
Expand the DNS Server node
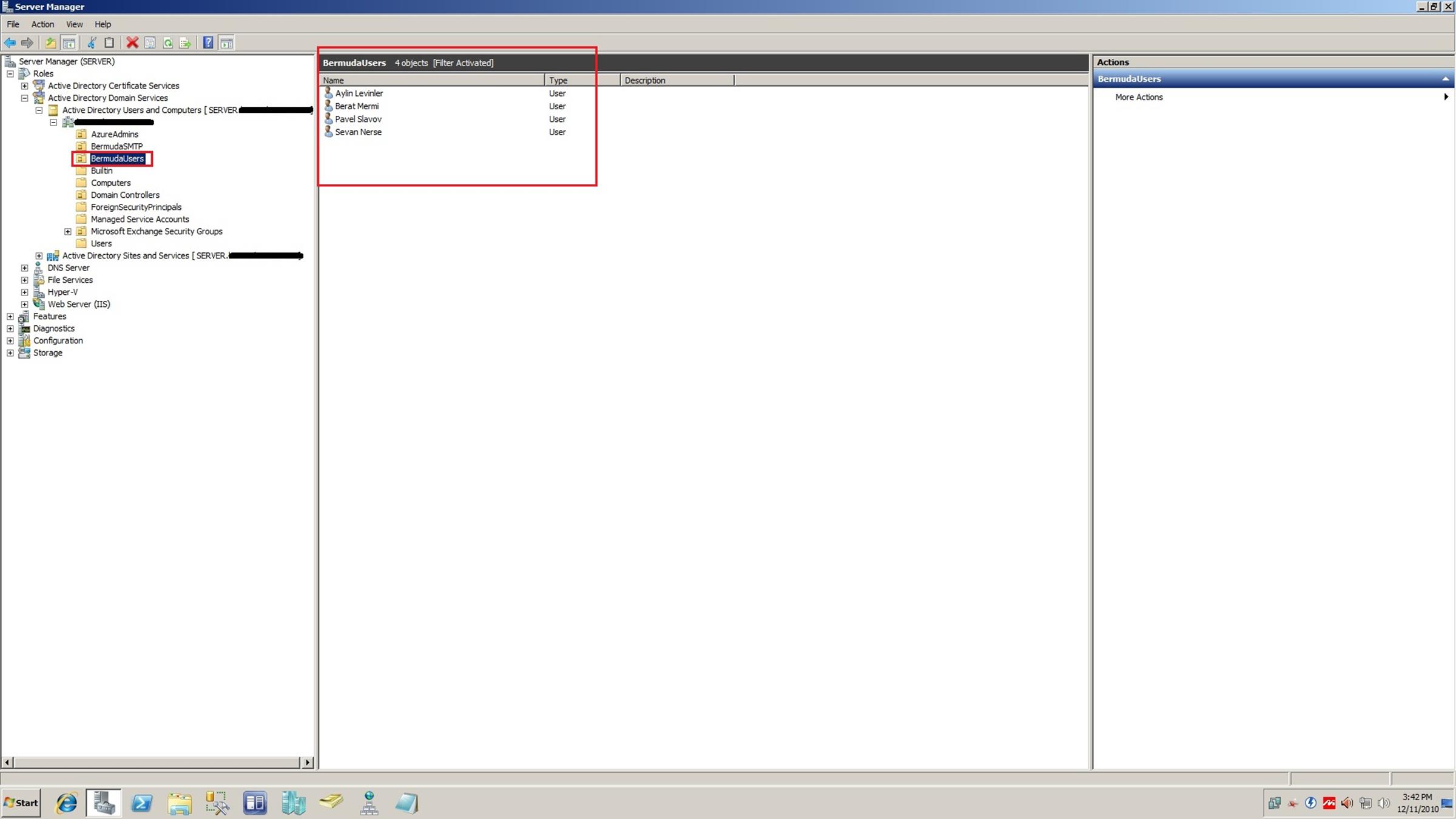point(25,268)
